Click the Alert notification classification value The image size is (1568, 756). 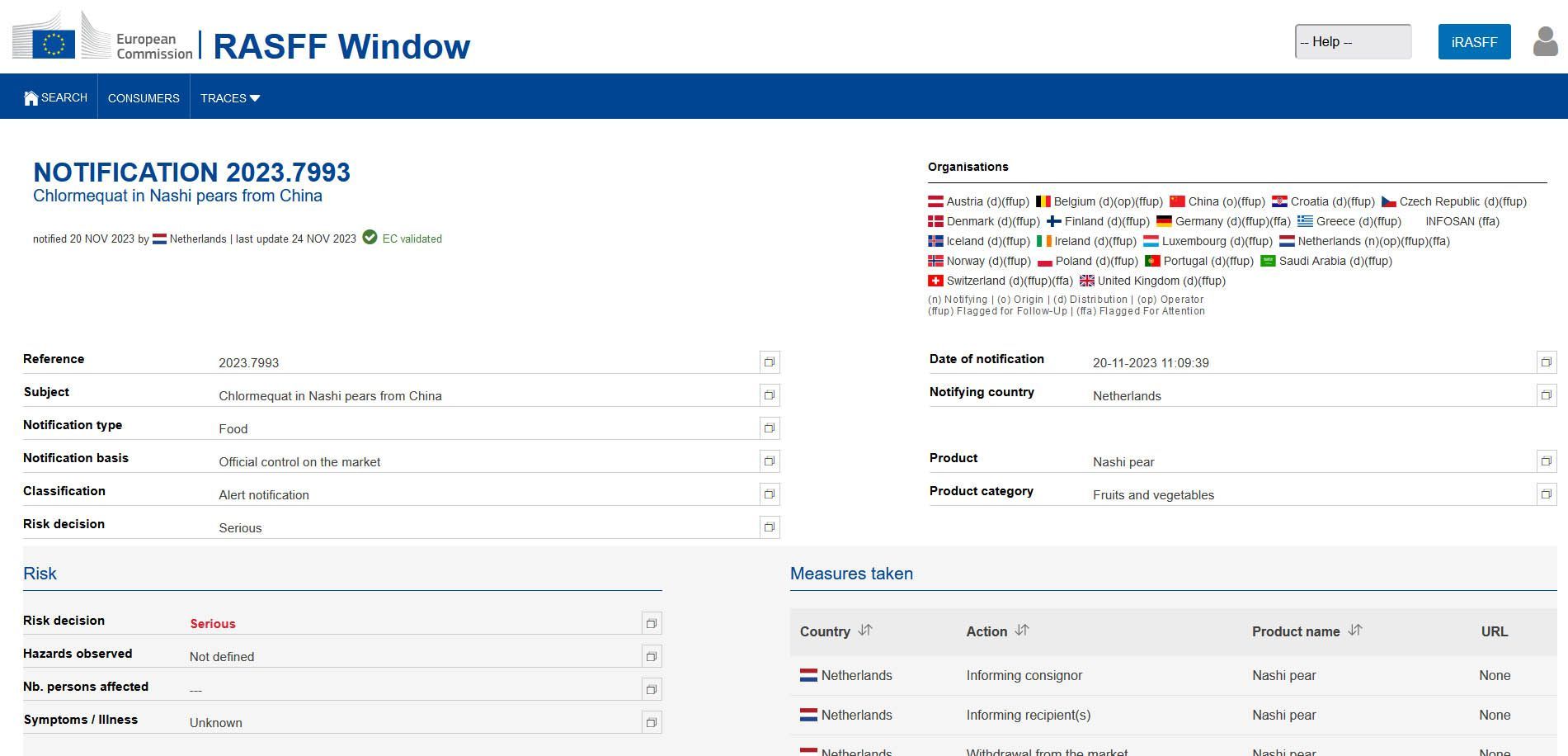[x=264, y=495]
